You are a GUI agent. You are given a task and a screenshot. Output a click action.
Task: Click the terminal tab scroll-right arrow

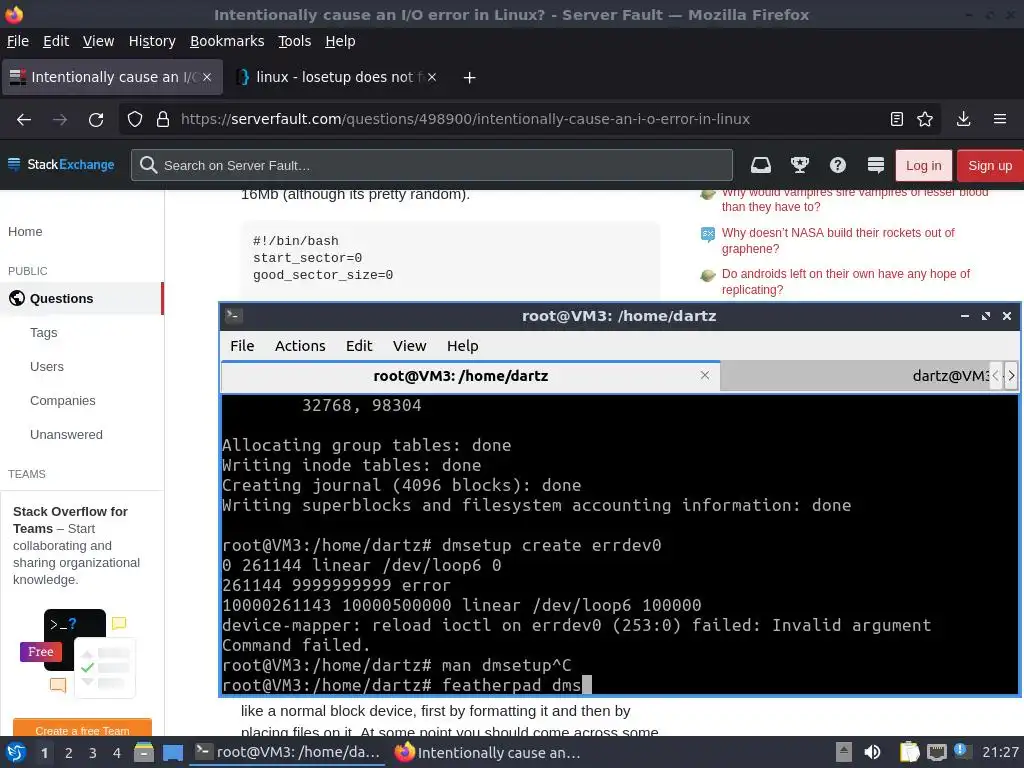[1011, 376]
